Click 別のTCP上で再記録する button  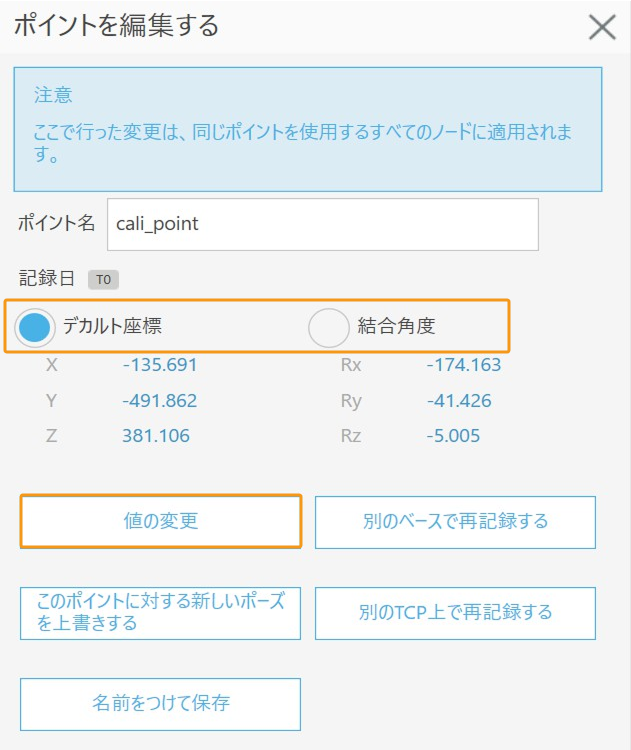455,613
